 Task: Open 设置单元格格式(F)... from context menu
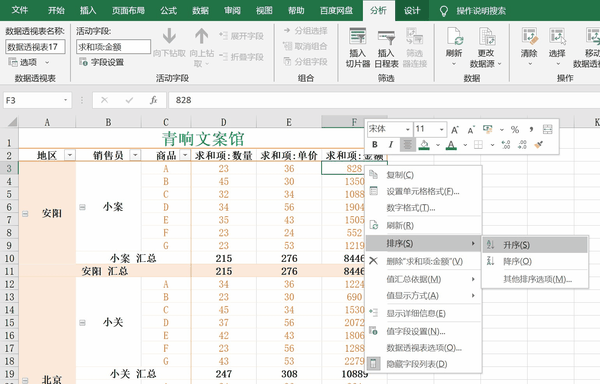tap(424, 191)
